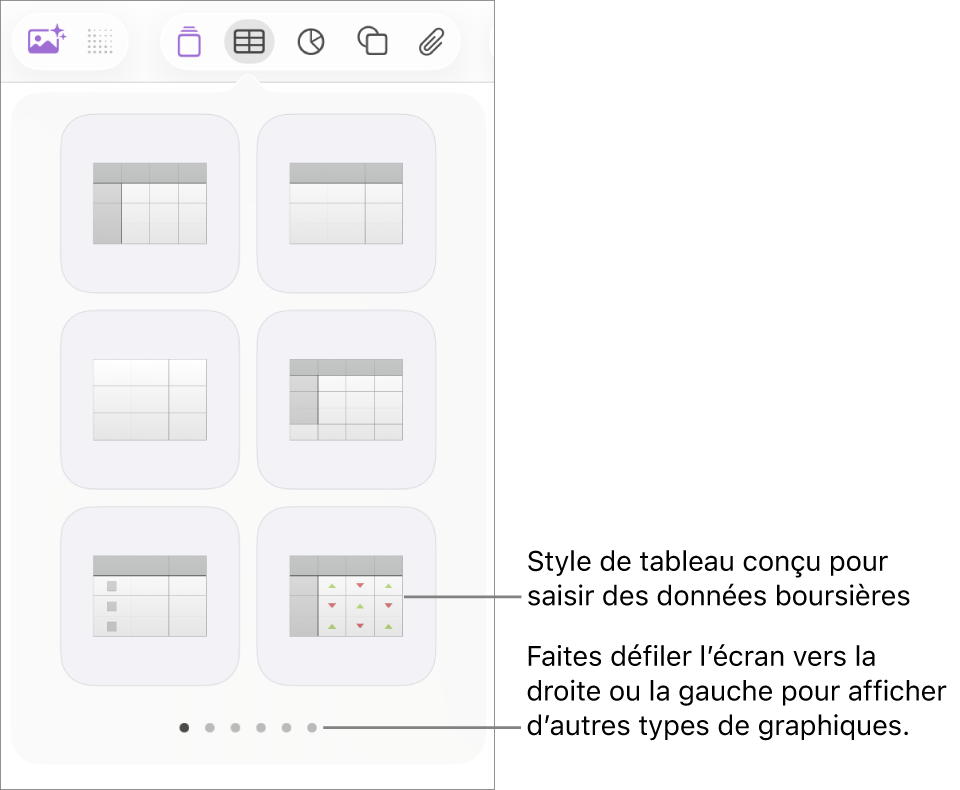Insert the stock data table with arrows
This screenshot has height=790, width=960.
click(345, 595)
